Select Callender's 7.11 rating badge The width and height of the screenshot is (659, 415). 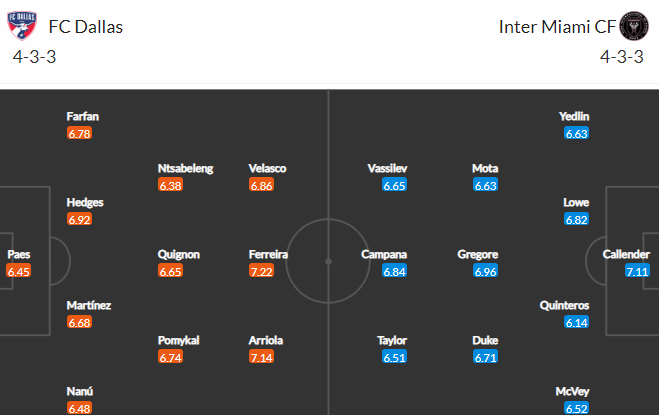pos(637,271)
